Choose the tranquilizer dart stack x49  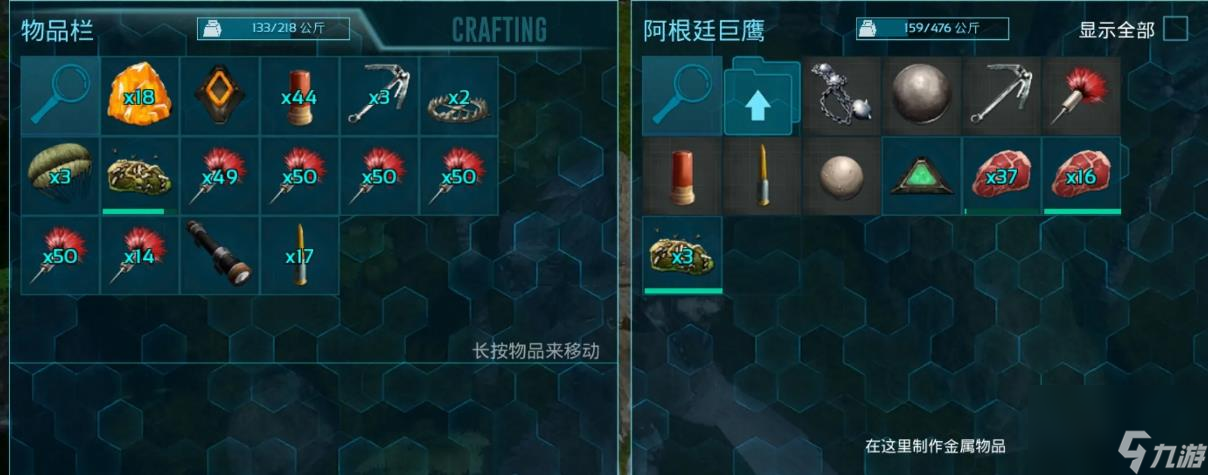click(220, 175)
